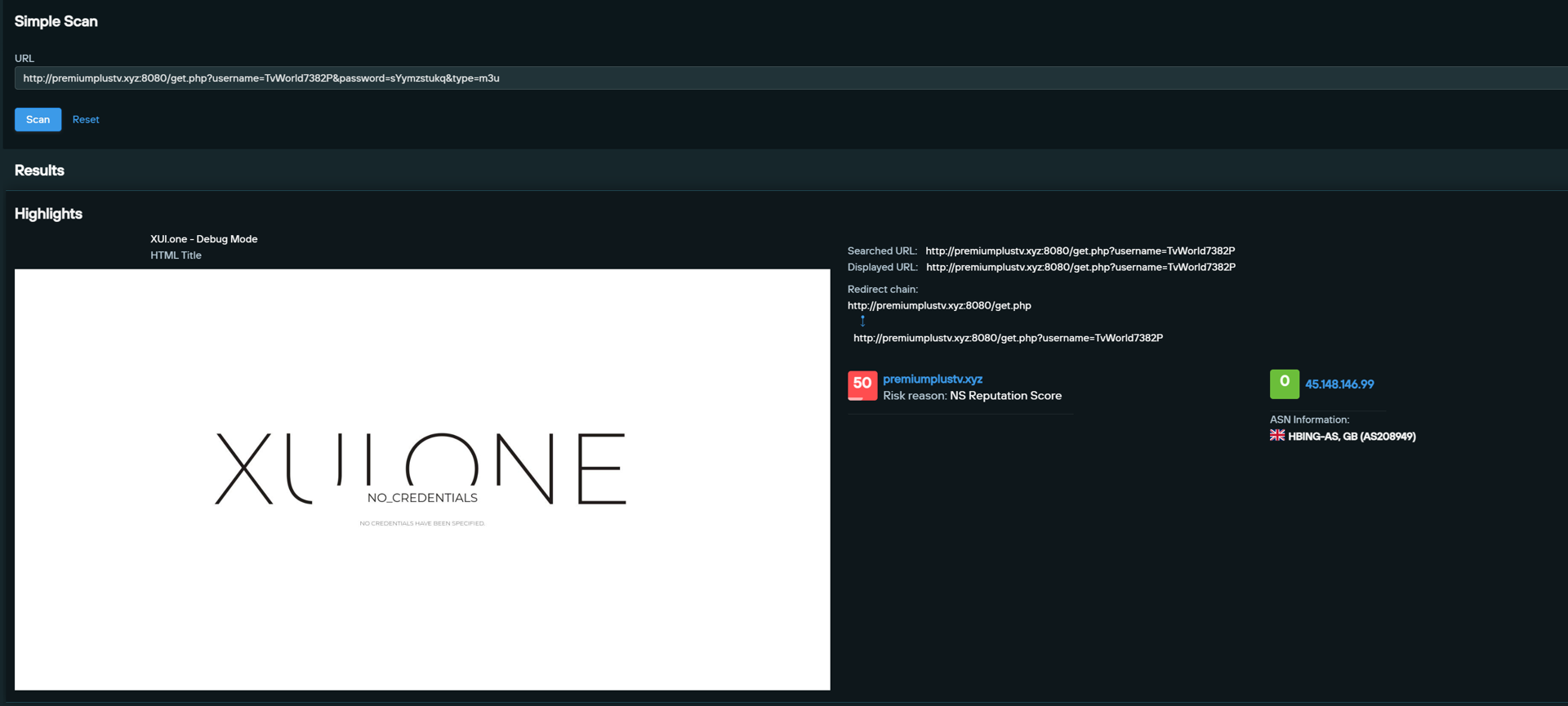Click the Reset link
Image resolution: width=1568 pixels, height=706 pixels.
86,119
